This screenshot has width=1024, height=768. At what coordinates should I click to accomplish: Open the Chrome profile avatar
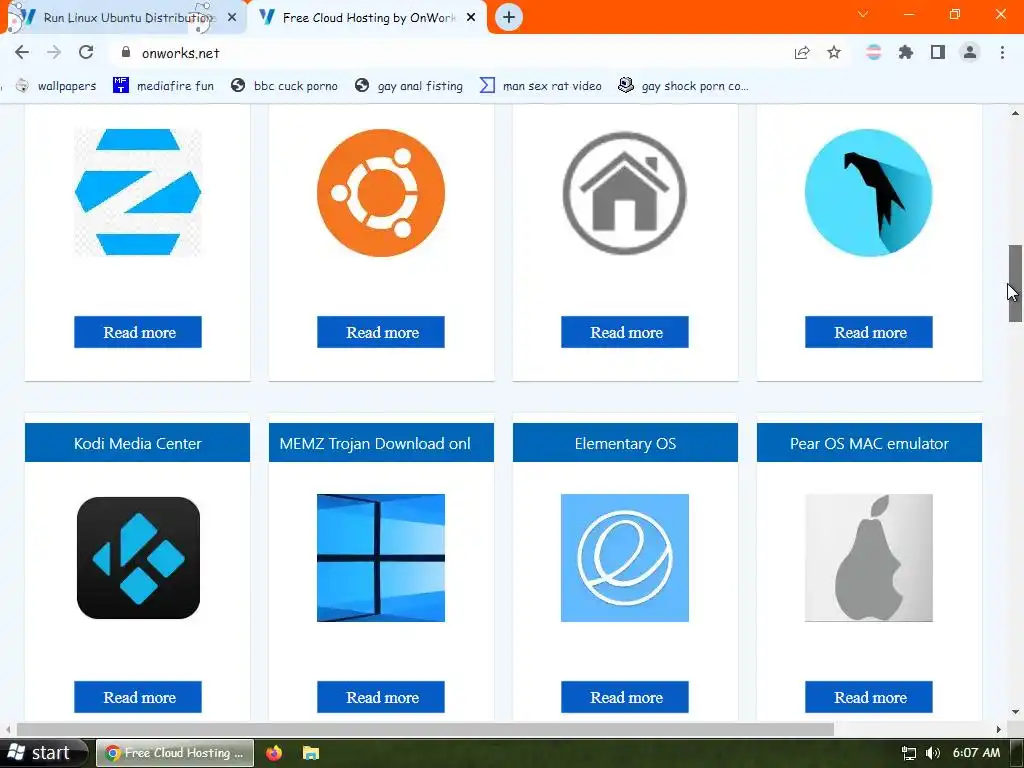click(970, 53)
